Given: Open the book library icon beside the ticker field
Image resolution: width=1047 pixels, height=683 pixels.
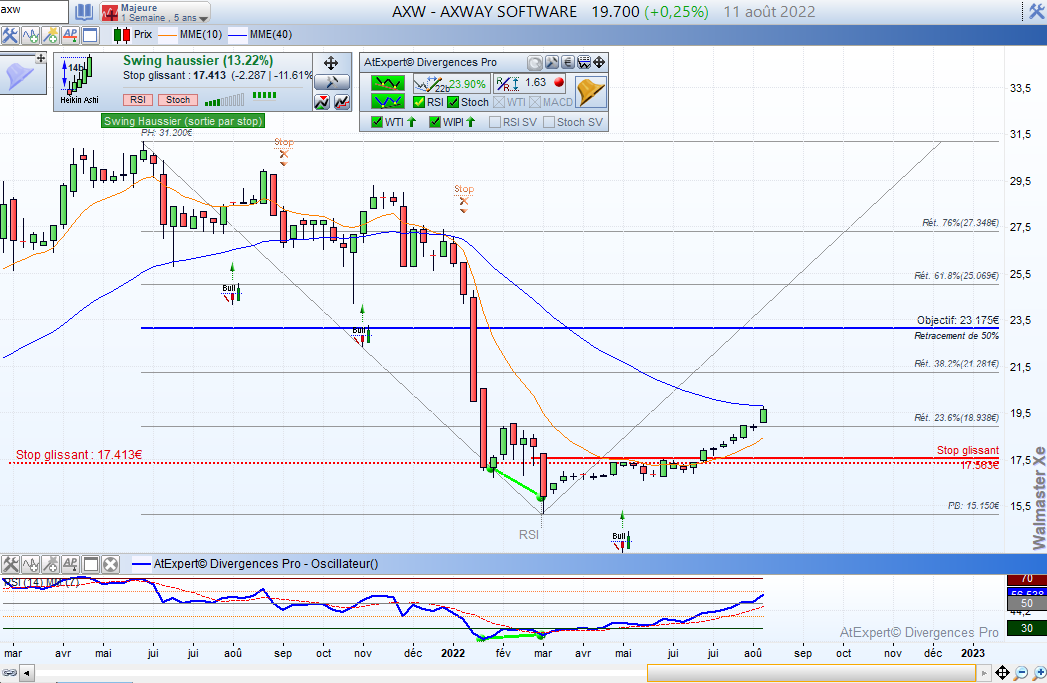Looking at the screenshot, I should tap(83, 12).
